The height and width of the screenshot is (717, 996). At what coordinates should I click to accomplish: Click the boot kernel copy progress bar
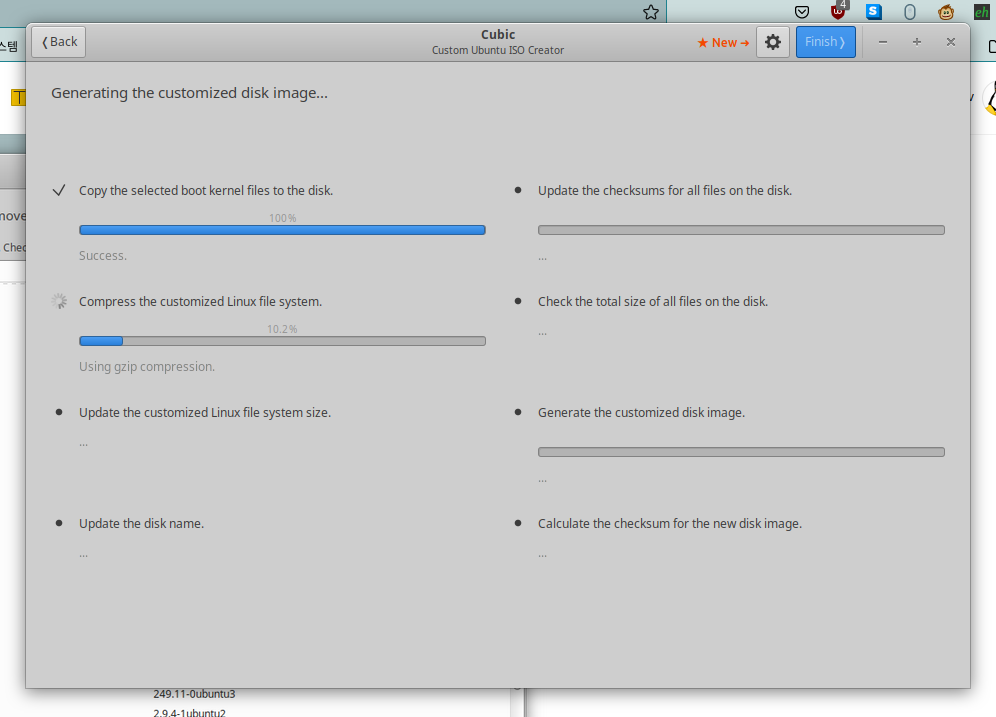coord(283,230)
